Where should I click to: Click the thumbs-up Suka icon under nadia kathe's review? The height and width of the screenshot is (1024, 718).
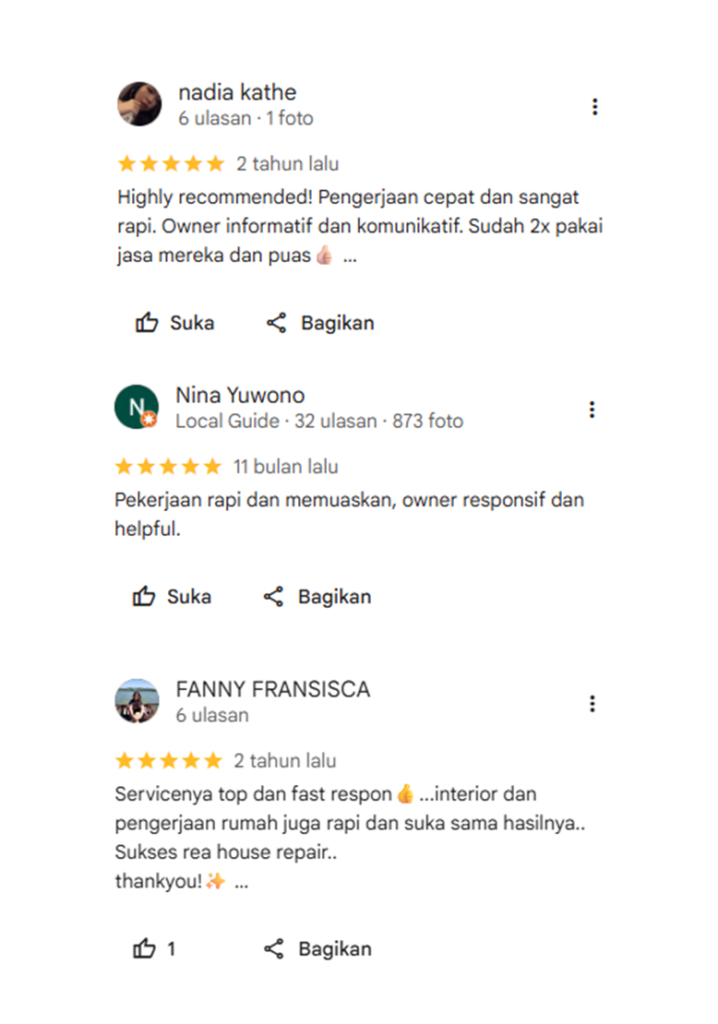pos(146,323)
